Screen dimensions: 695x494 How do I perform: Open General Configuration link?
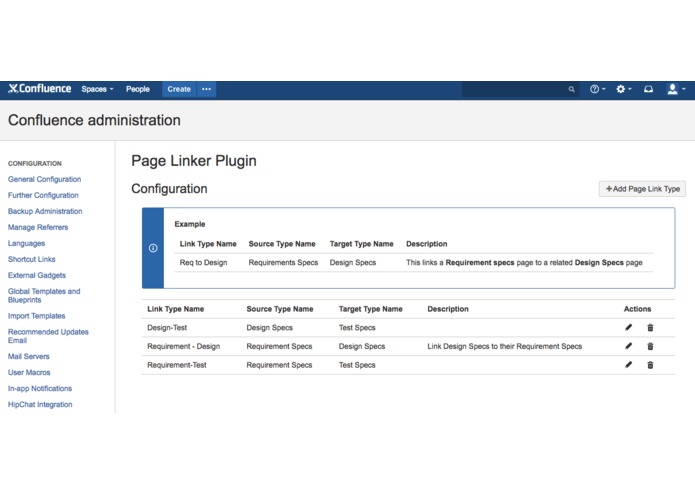(44, 179)
